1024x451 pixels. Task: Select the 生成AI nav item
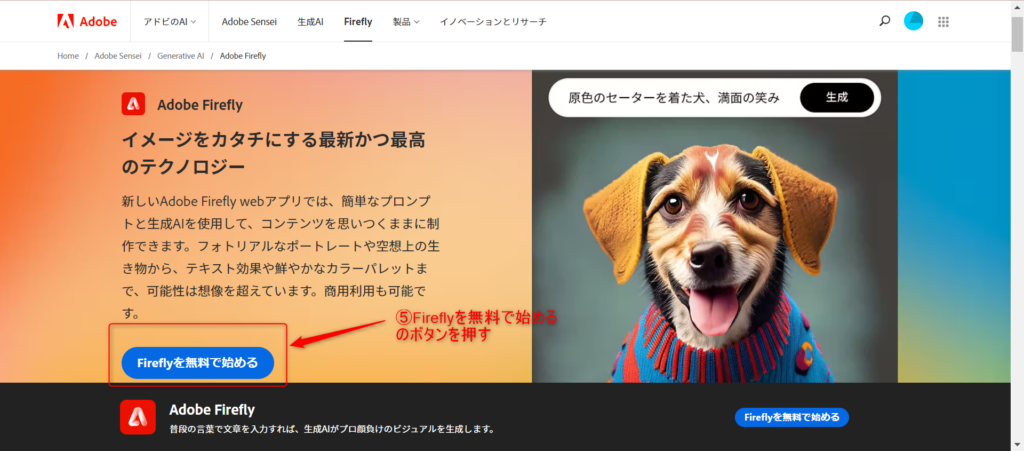(310, 22)
